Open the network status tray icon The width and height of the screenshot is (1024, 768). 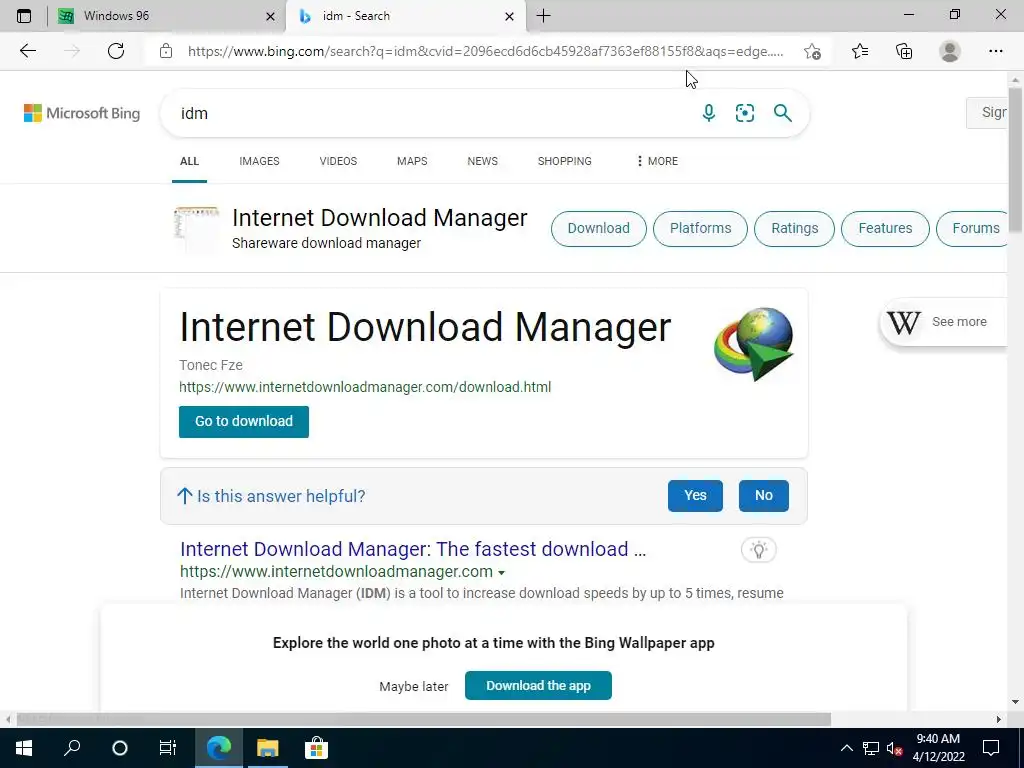tap(871, 748)
